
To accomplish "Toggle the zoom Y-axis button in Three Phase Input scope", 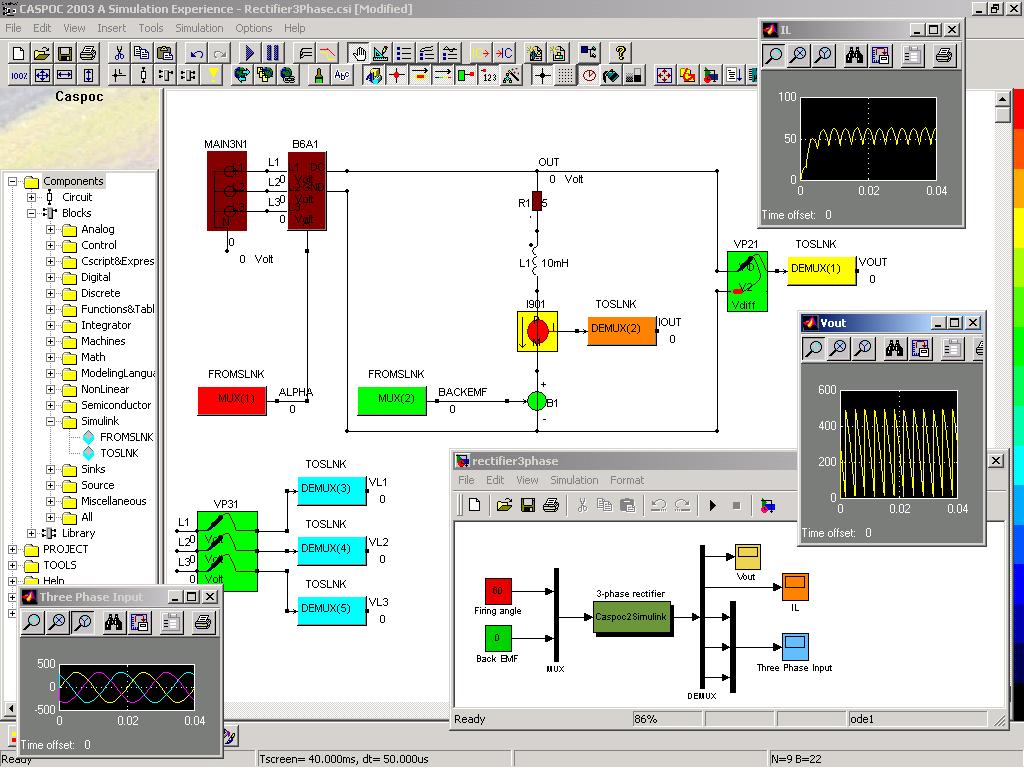I will [x=82, y=623].
